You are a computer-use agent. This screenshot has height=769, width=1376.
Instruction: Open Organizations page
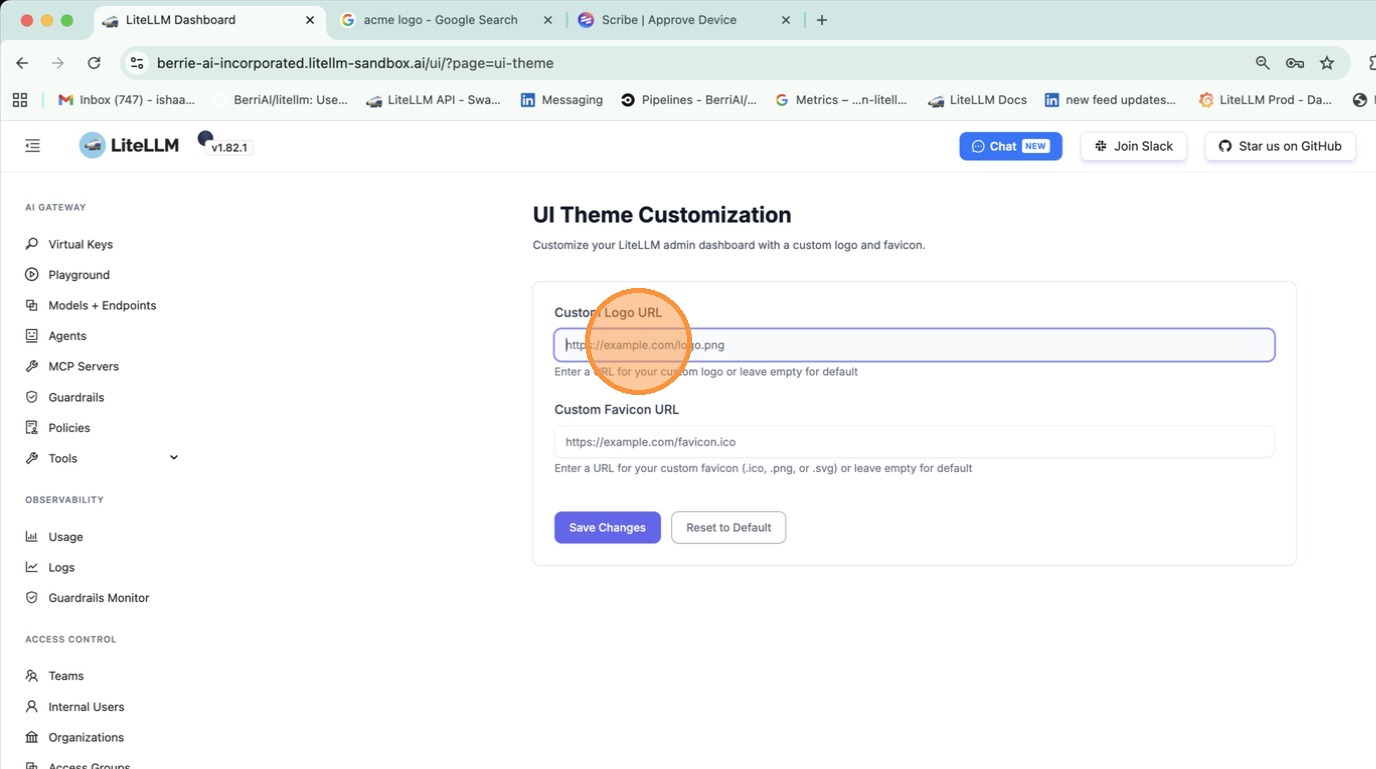pyautogui.click(x=86, y=737)
